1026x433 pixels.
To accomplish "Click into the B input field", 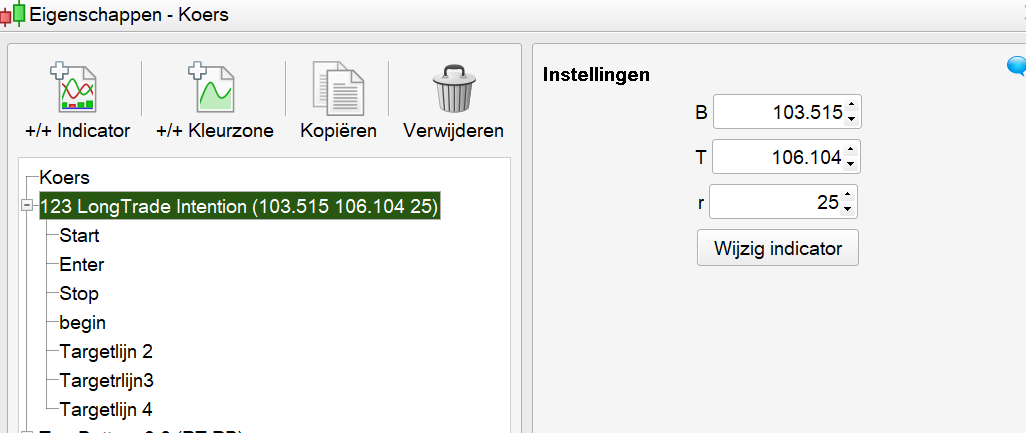I will coord(778,113).
